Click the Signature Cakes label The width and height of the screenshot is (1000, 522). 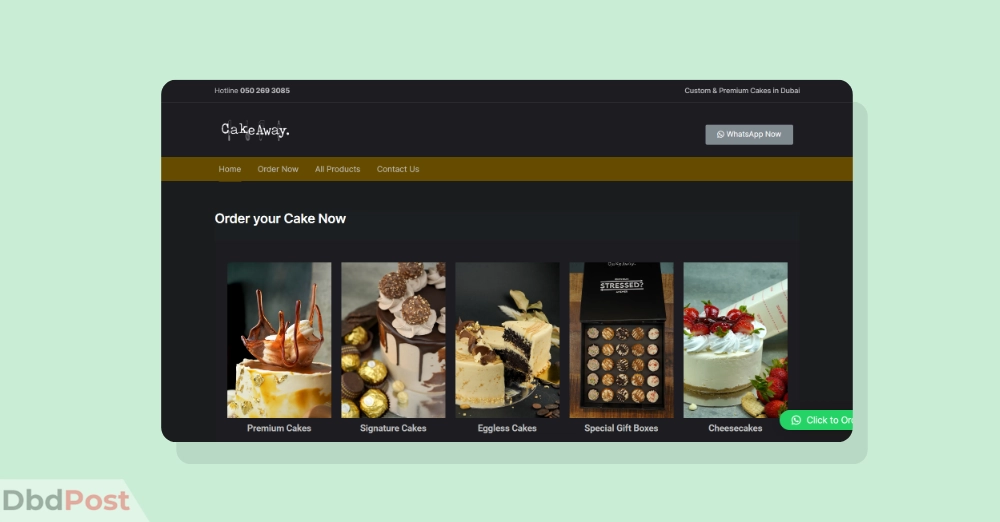click(393, 428)
